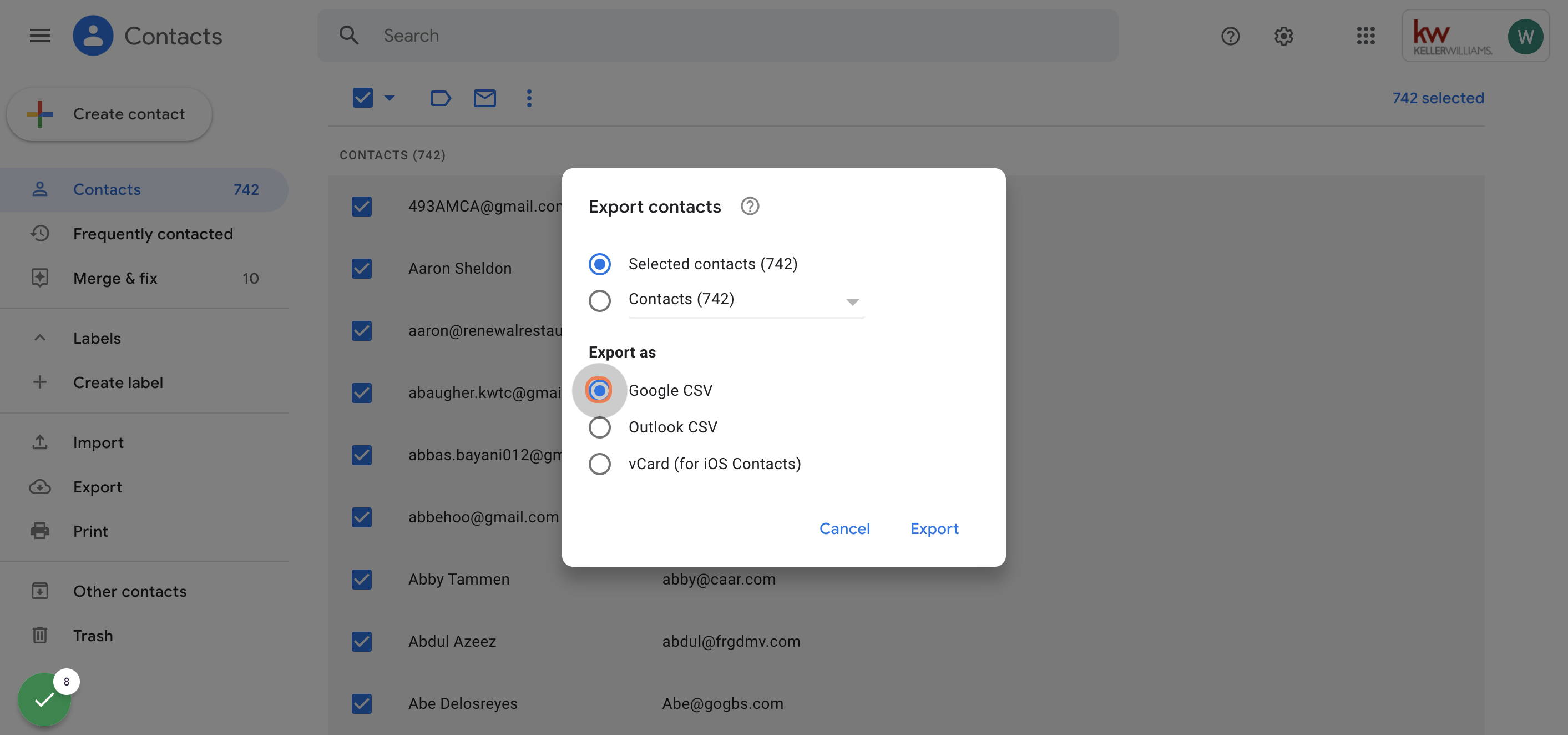Click the search magnifier icon
The width and height of the screenshot is (1568, 735).
pos(349,36)
